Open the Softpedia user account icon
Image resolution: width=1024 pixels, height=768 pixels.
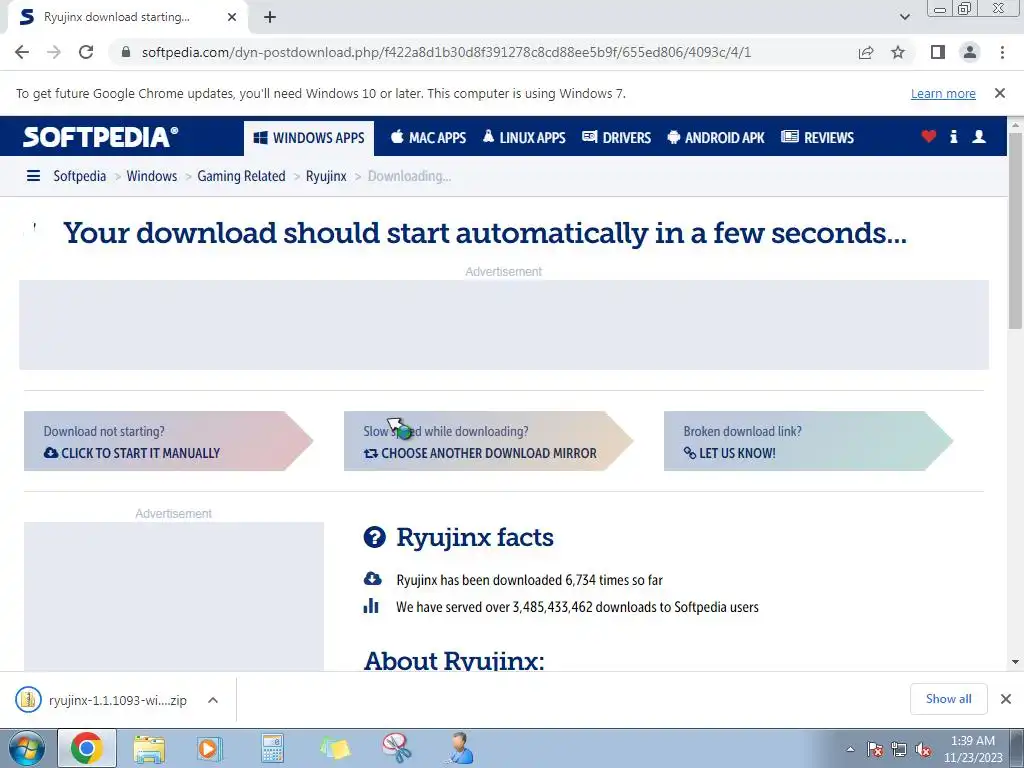(x=979, y=136)
